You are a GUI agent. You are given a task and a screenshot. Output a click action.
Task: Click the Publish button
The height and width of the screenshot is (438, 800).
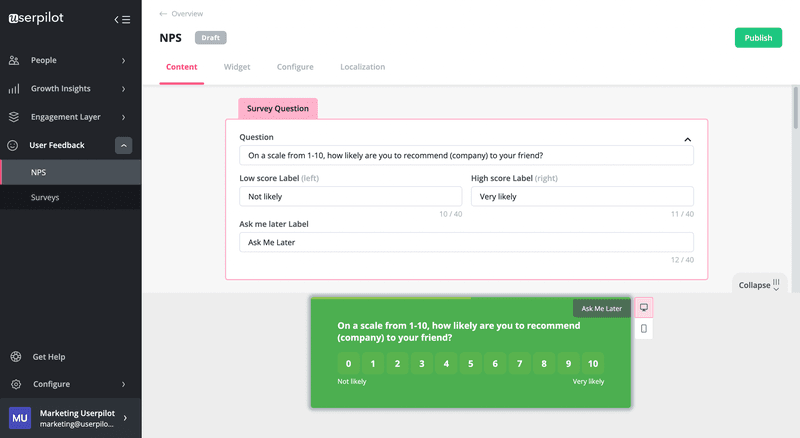(x=758, y=38)
